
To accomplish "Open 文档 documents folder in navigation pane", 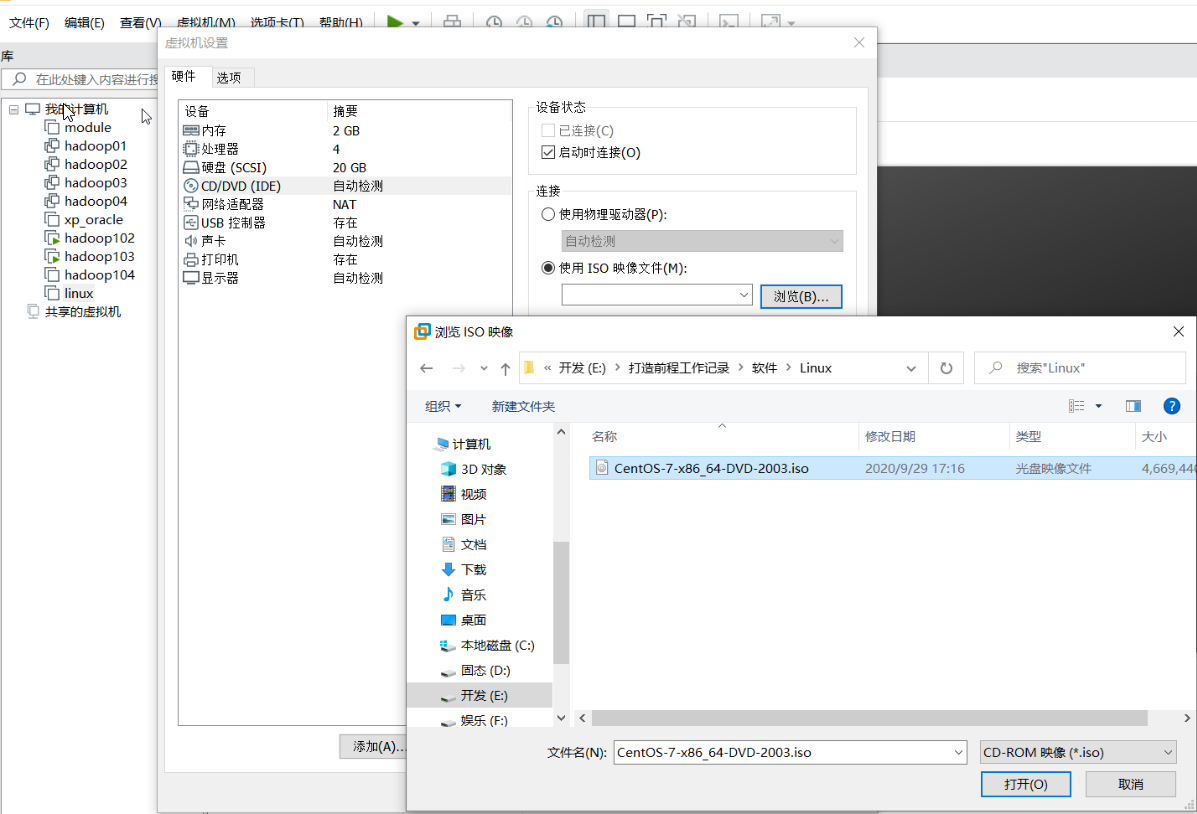I will pyautogui.click(x=473, y=544).
